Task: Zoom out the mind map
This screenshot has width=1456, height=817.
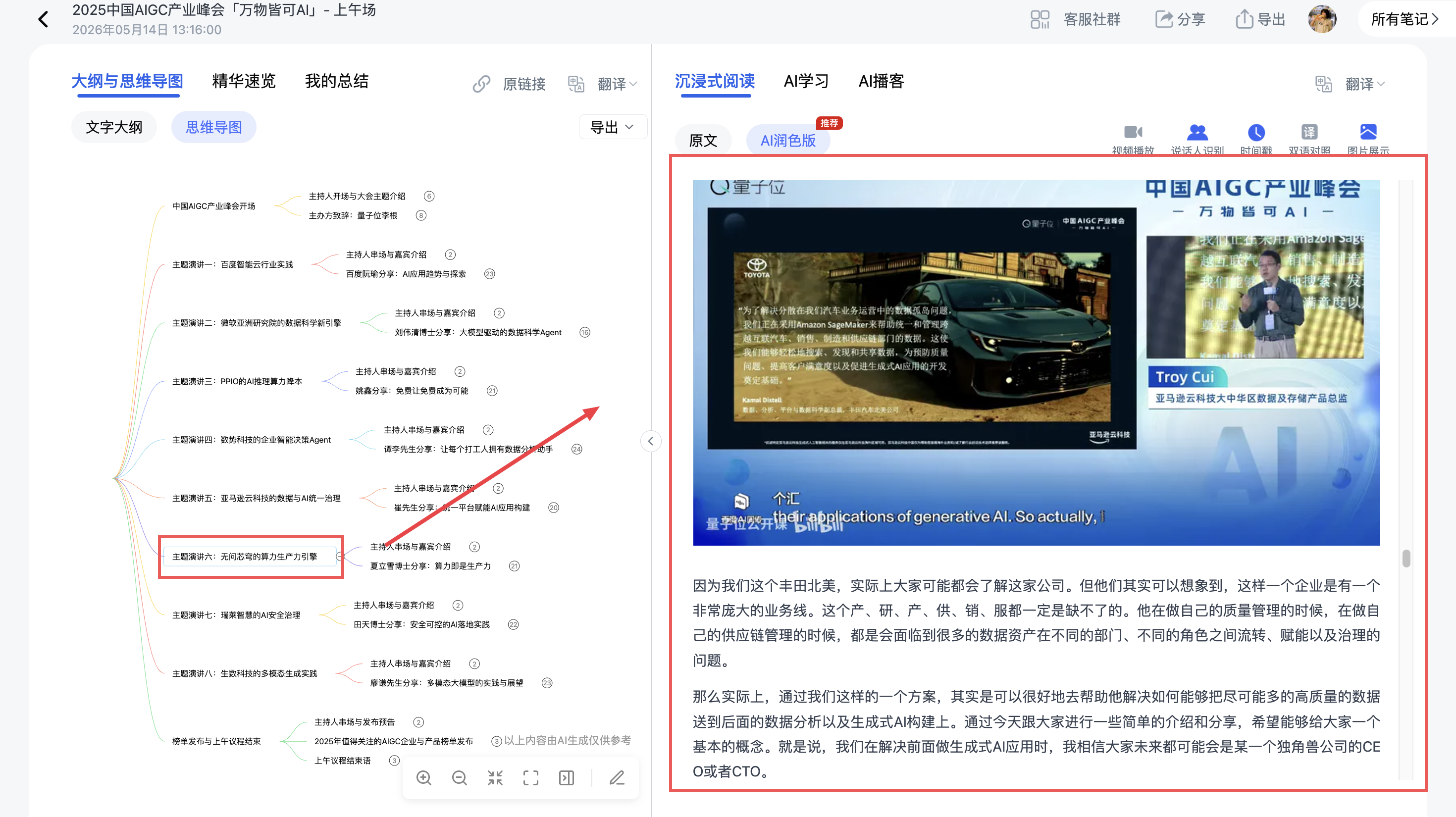Action: (x=460, y=778)
